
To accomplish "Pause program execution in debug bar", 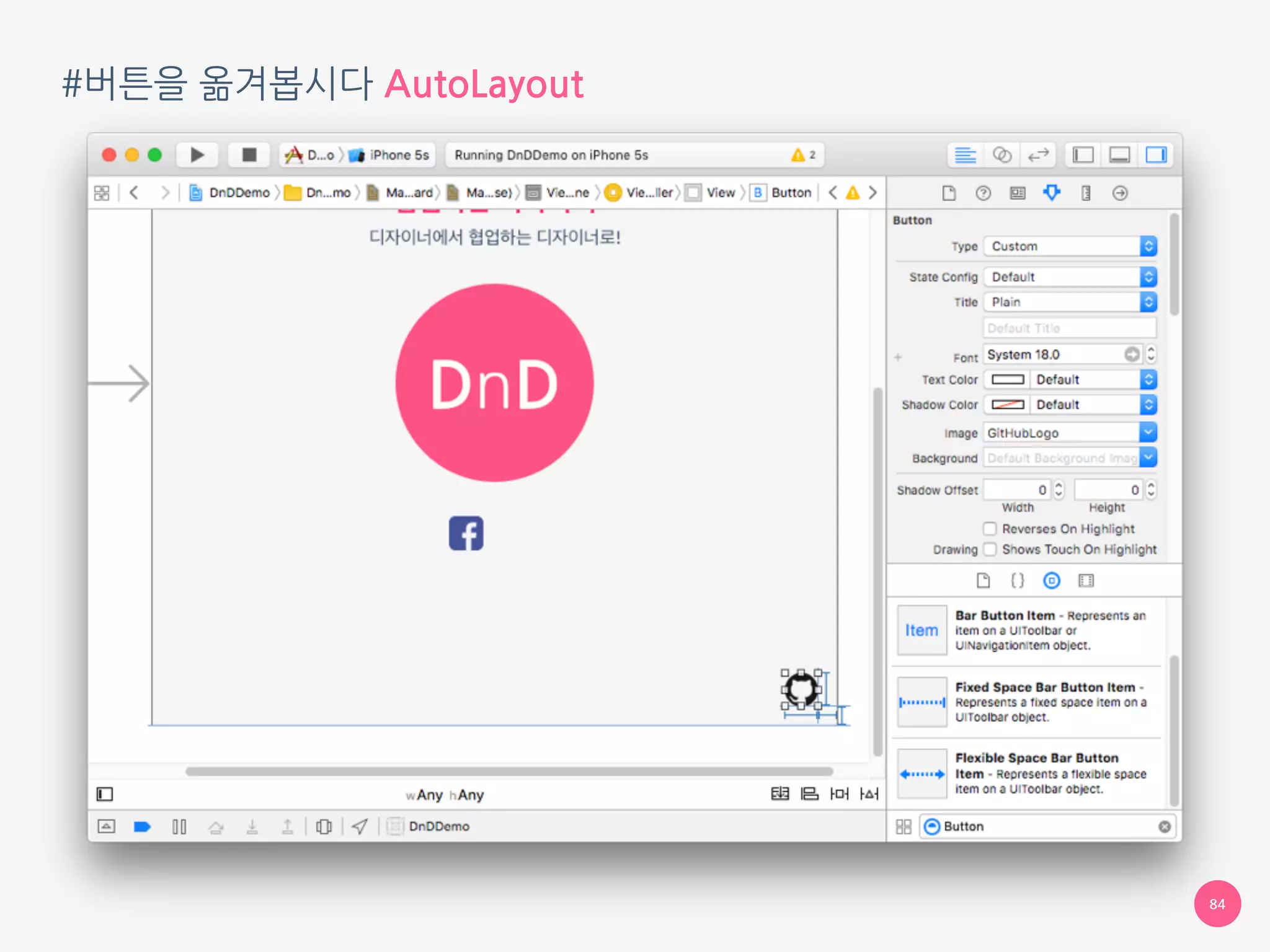I will pyautogui.click(x=179, y=827).
